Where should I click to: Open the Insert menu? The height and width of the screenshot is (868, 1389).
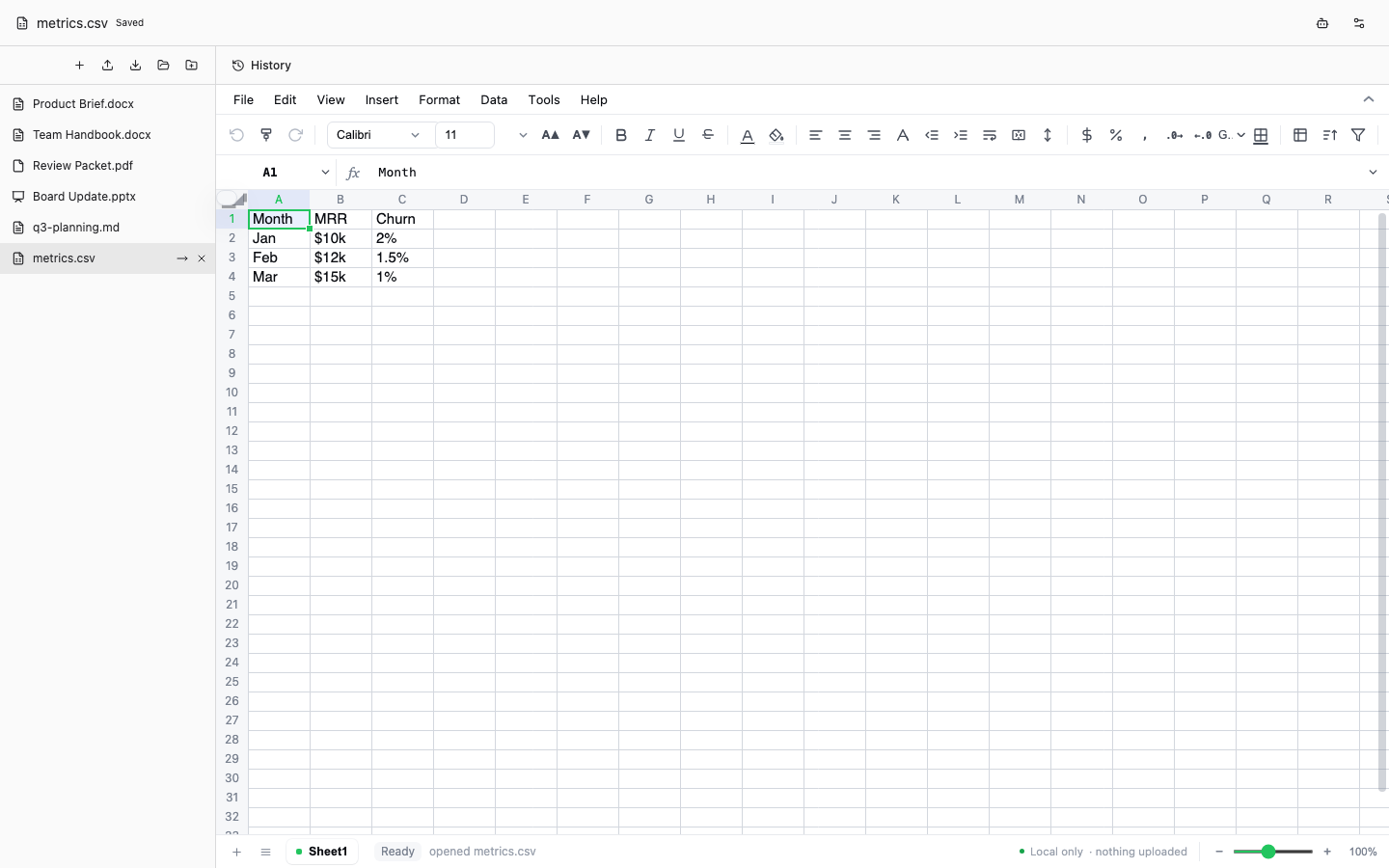[382, 99]
